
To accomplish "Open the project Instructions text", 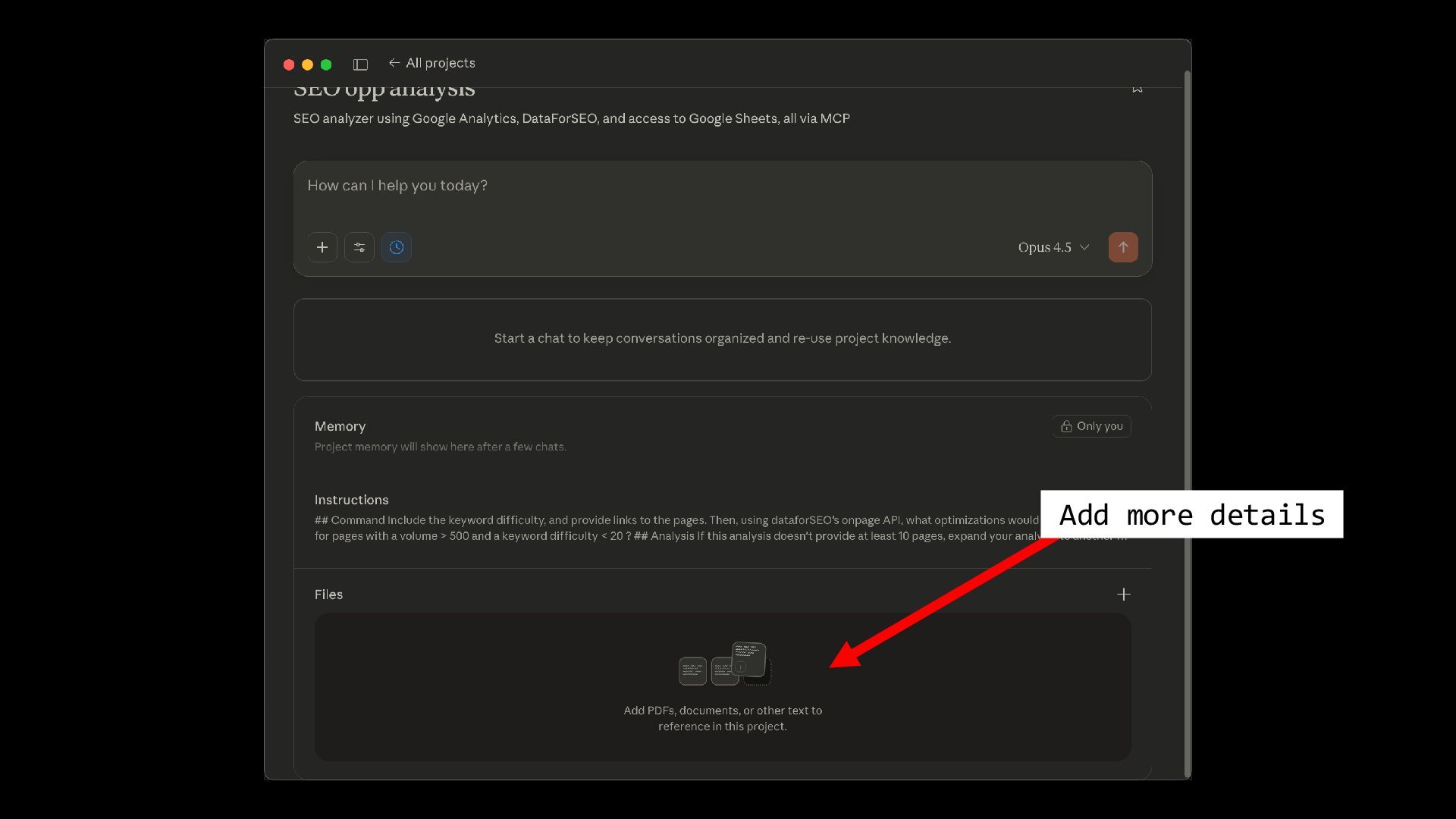I will (667, 528).
